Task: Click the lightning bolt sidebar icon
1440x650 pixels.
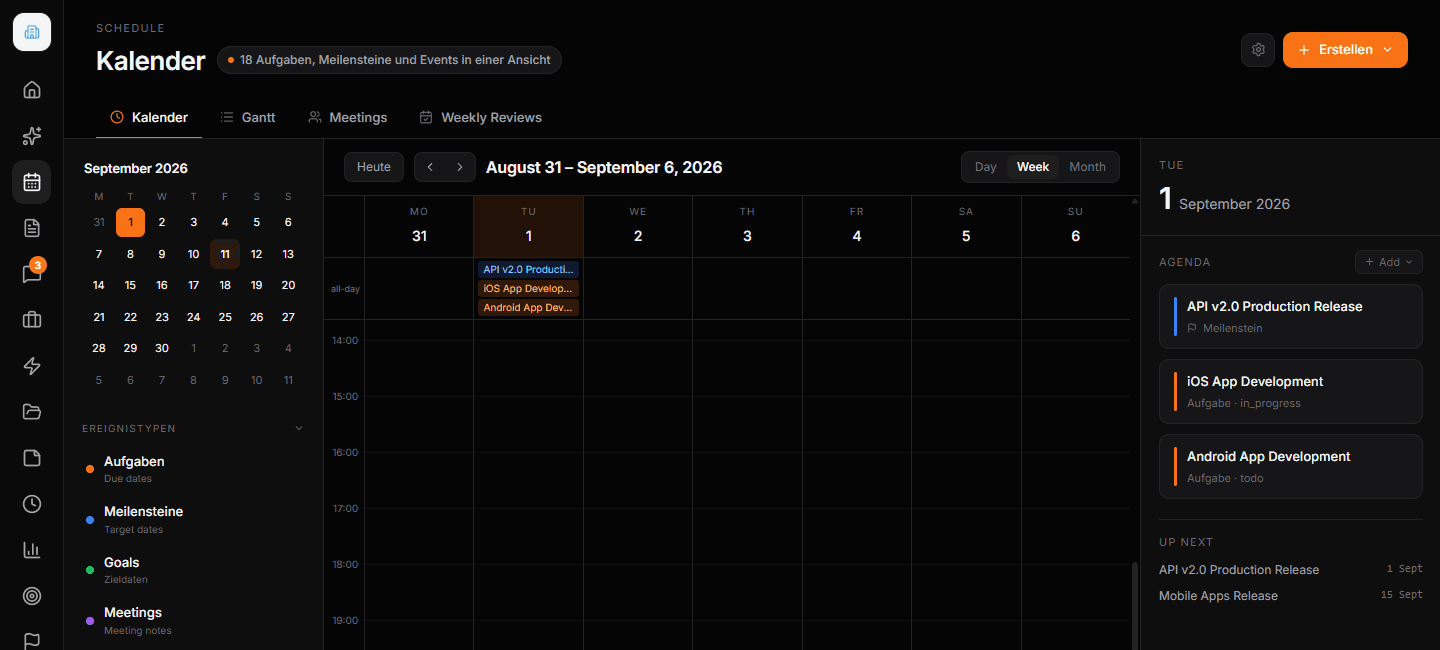Action: [x=32, y=366]
